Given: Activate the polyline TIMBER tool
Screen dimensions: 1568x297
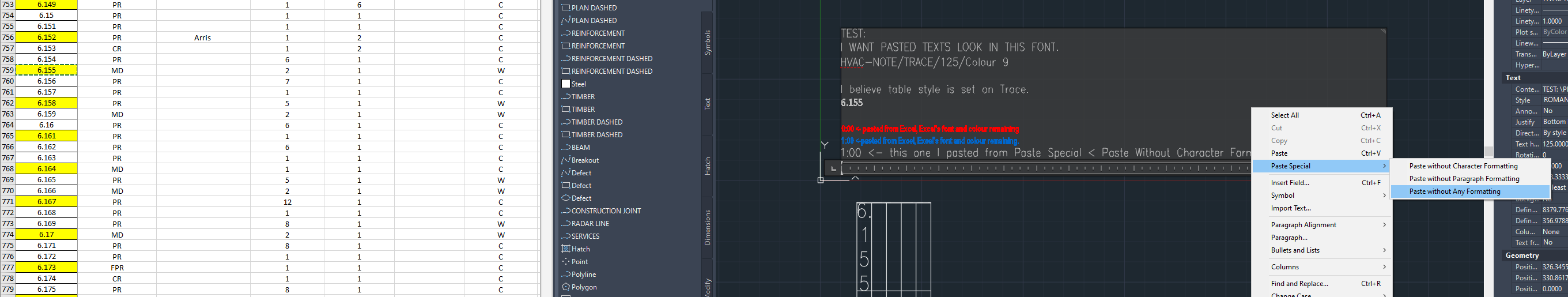Looking at the screenshot, I should click(x=578, y=97).
